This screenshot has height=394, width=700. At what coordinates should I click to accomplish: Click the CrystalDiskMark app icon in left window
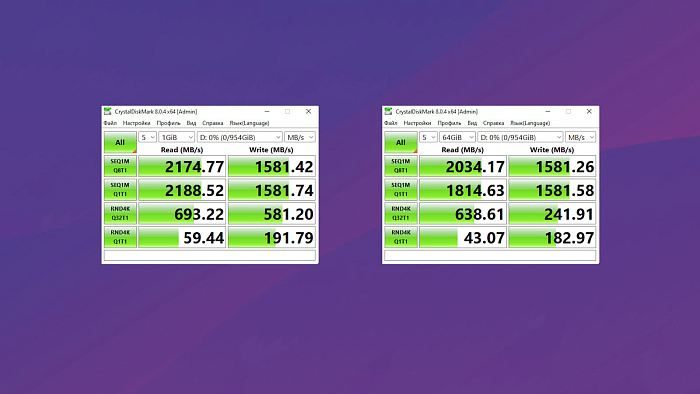[108, 112]
